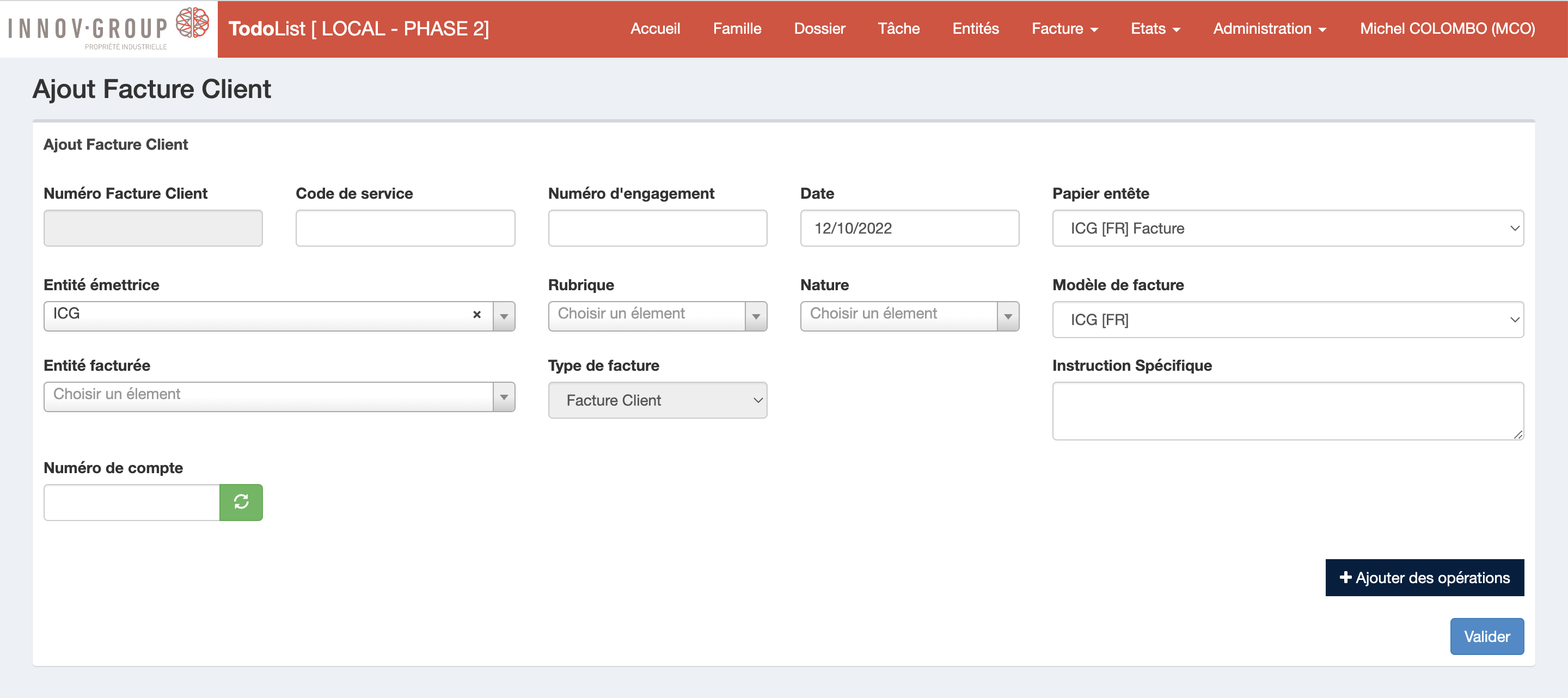Screen dimensions: 1568x698
Task: Clear the ICG selection with the x icon
Action: point(477,315)
